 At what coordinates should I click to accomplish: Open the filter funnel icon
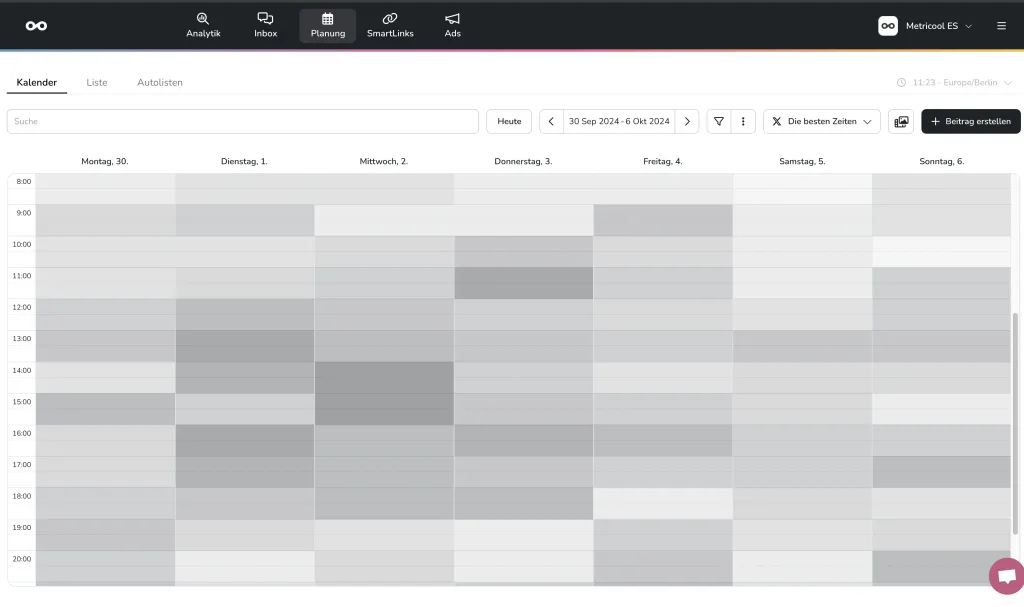pos(719,122)
